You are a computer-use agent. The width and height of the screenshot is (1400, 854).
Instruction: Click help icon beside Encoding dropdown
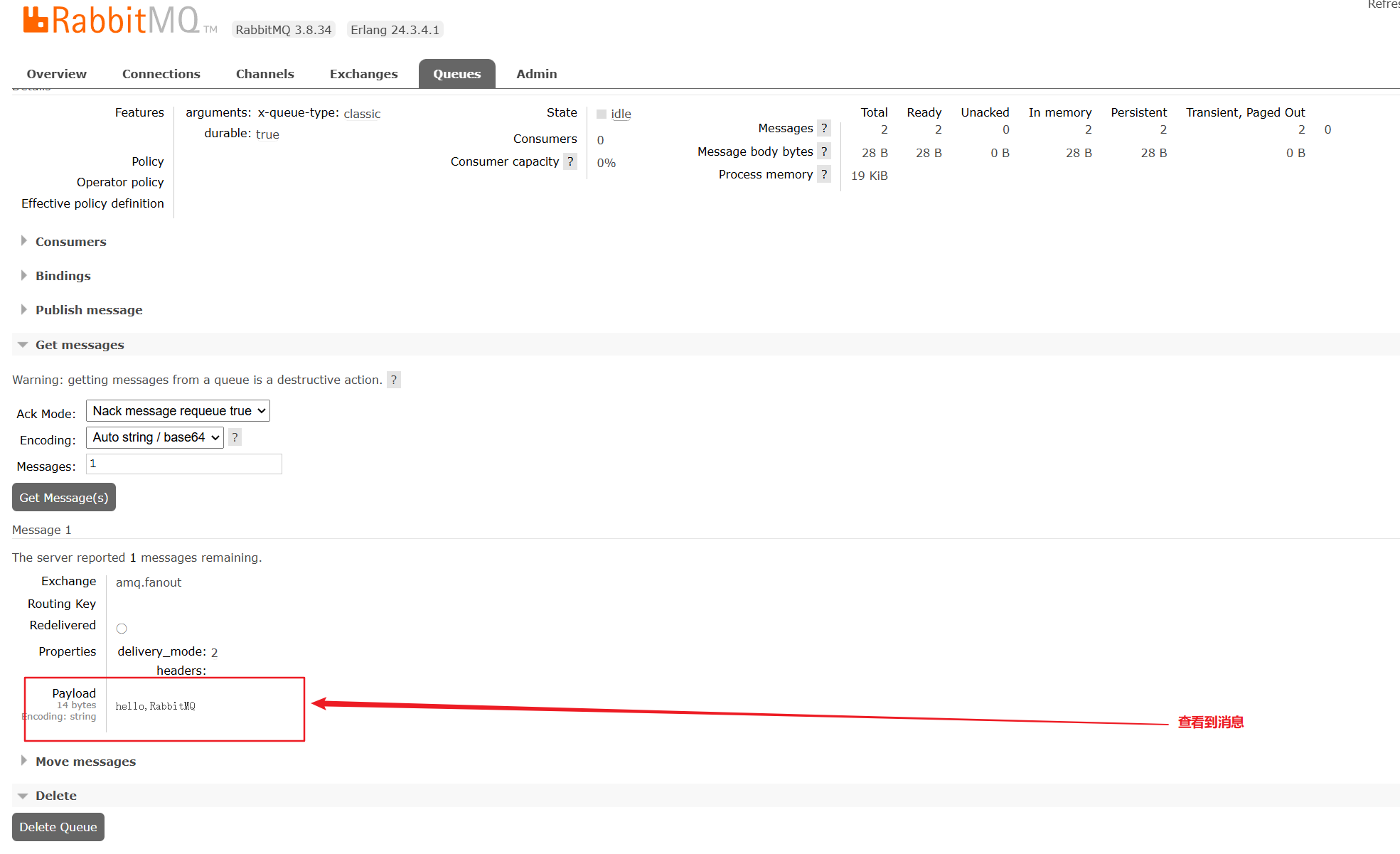point(235,437)
